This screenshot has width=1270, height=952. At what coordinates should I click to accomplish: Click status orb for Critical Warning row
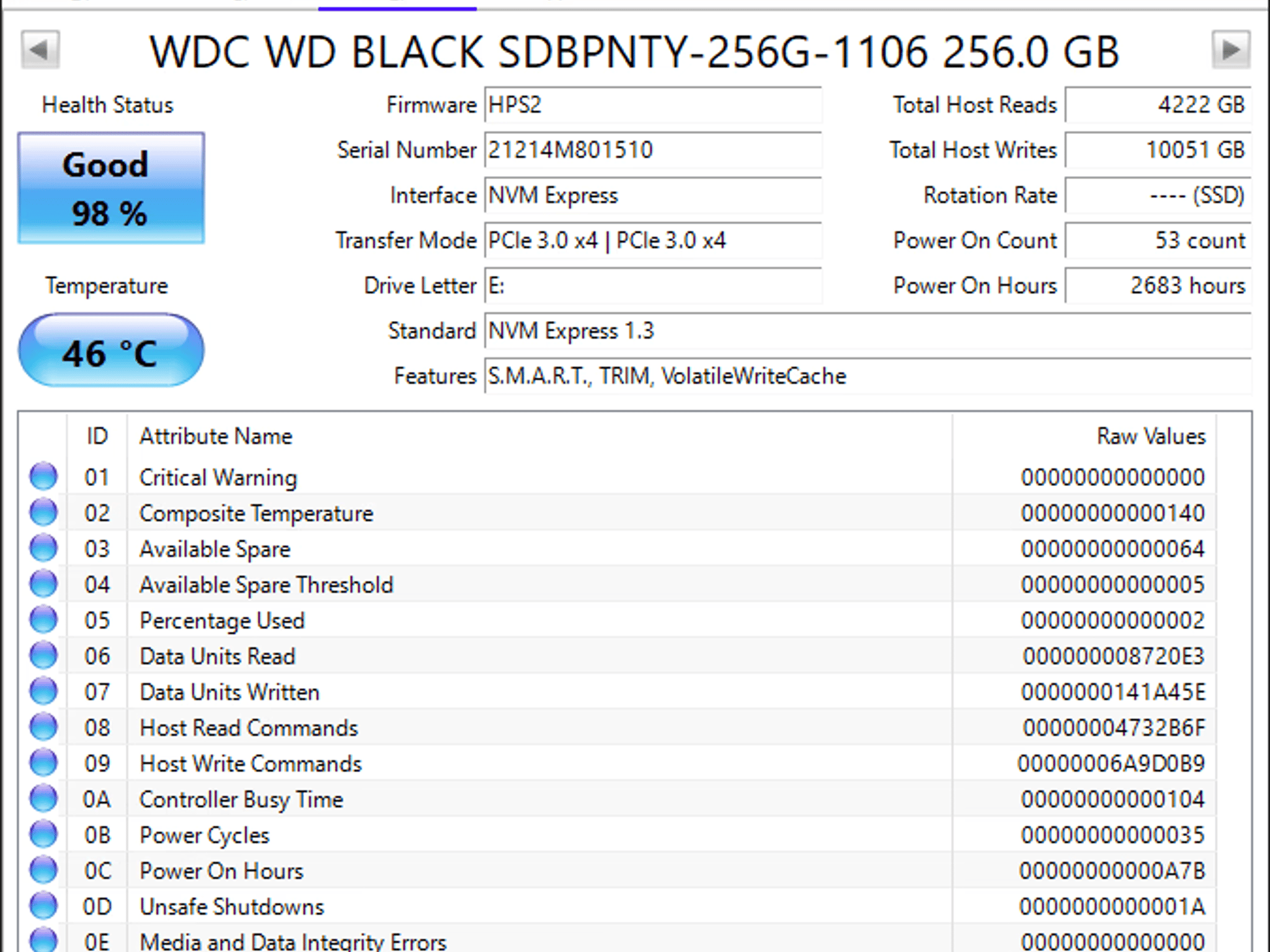[x=43, y=477]
